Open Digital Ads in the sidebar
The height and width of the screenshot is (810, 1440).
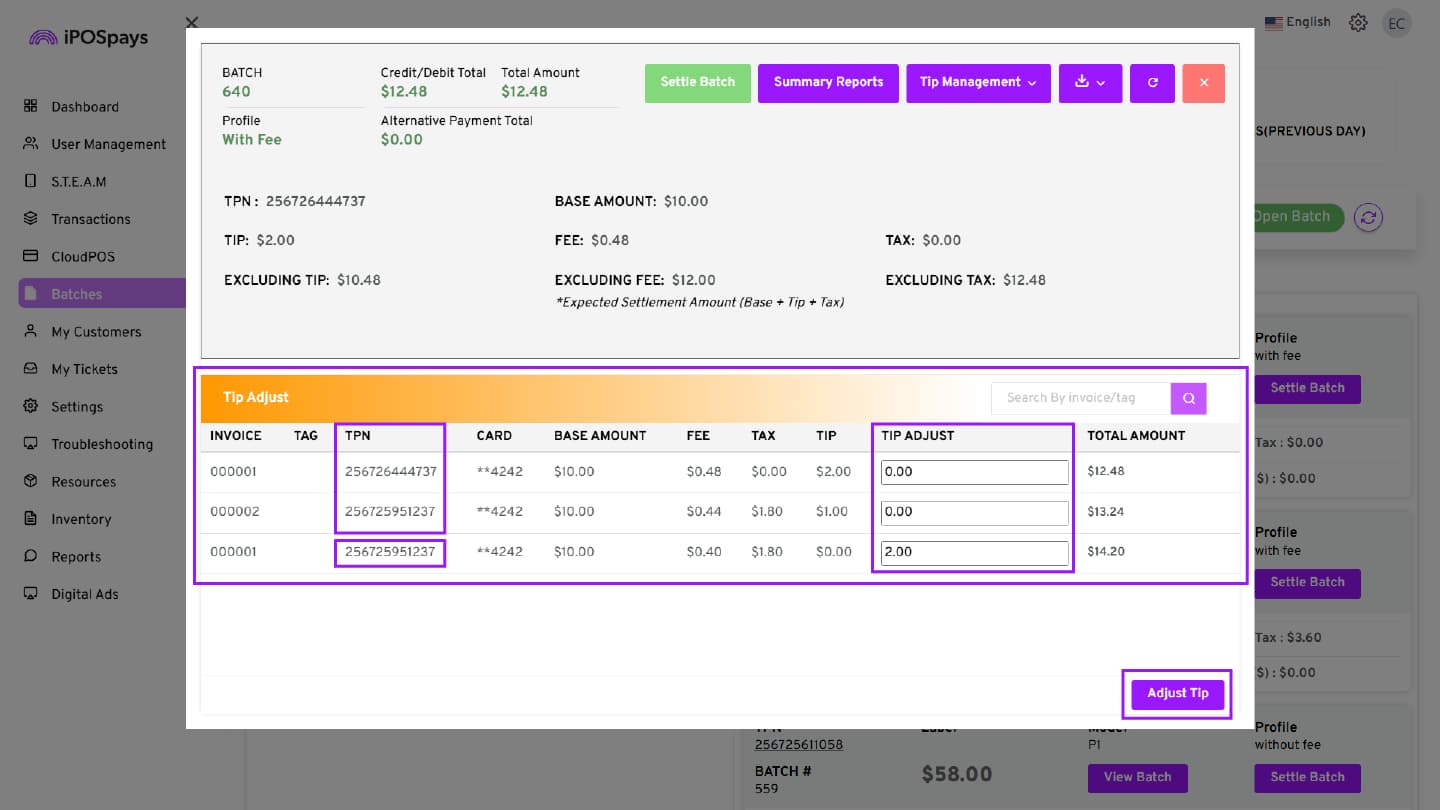tap(85, 594)
